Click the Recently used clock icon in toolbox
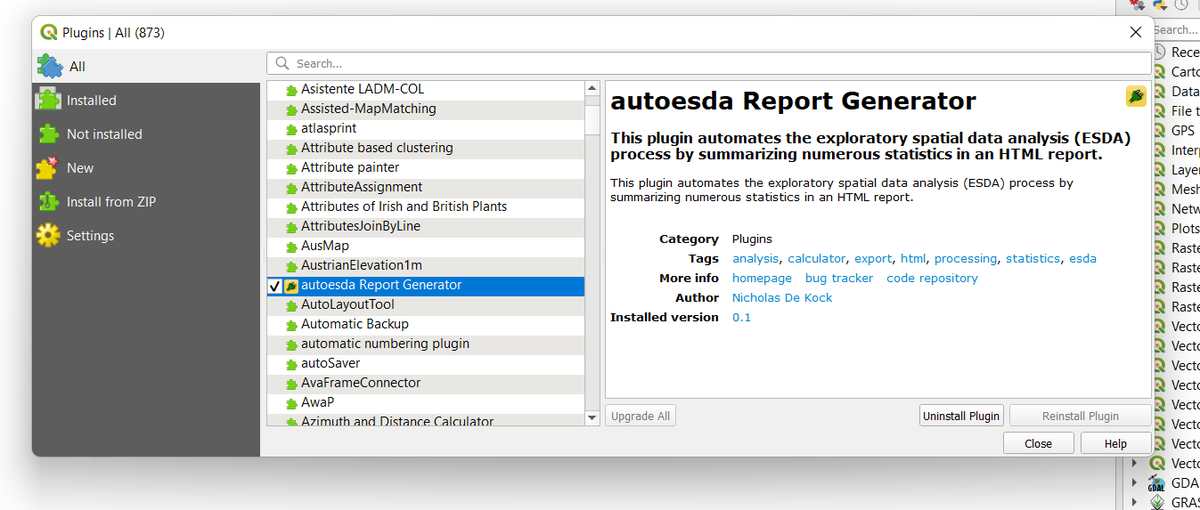 click(x=1160, y=52)
